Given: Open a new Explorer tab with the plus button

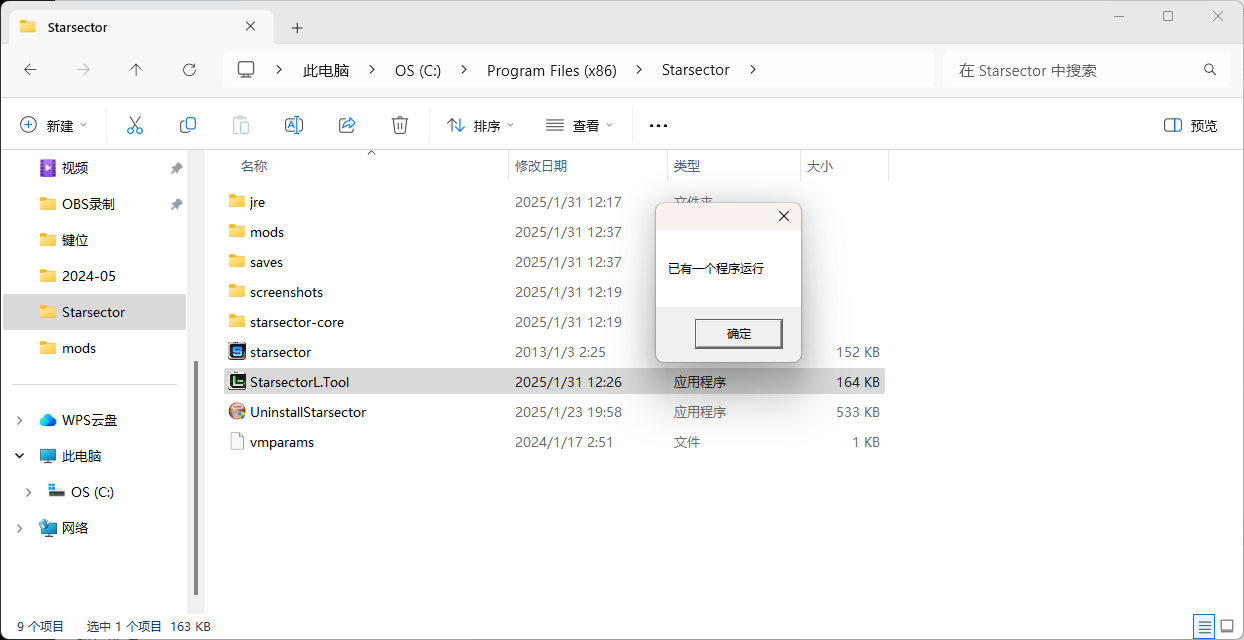Looking at the screenshot, I should [297, 29].
